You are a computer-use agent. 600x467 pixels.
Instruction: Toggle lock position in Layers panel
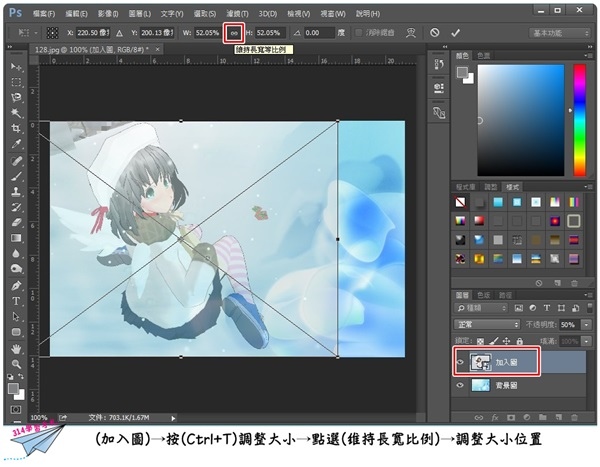point(506,341)
